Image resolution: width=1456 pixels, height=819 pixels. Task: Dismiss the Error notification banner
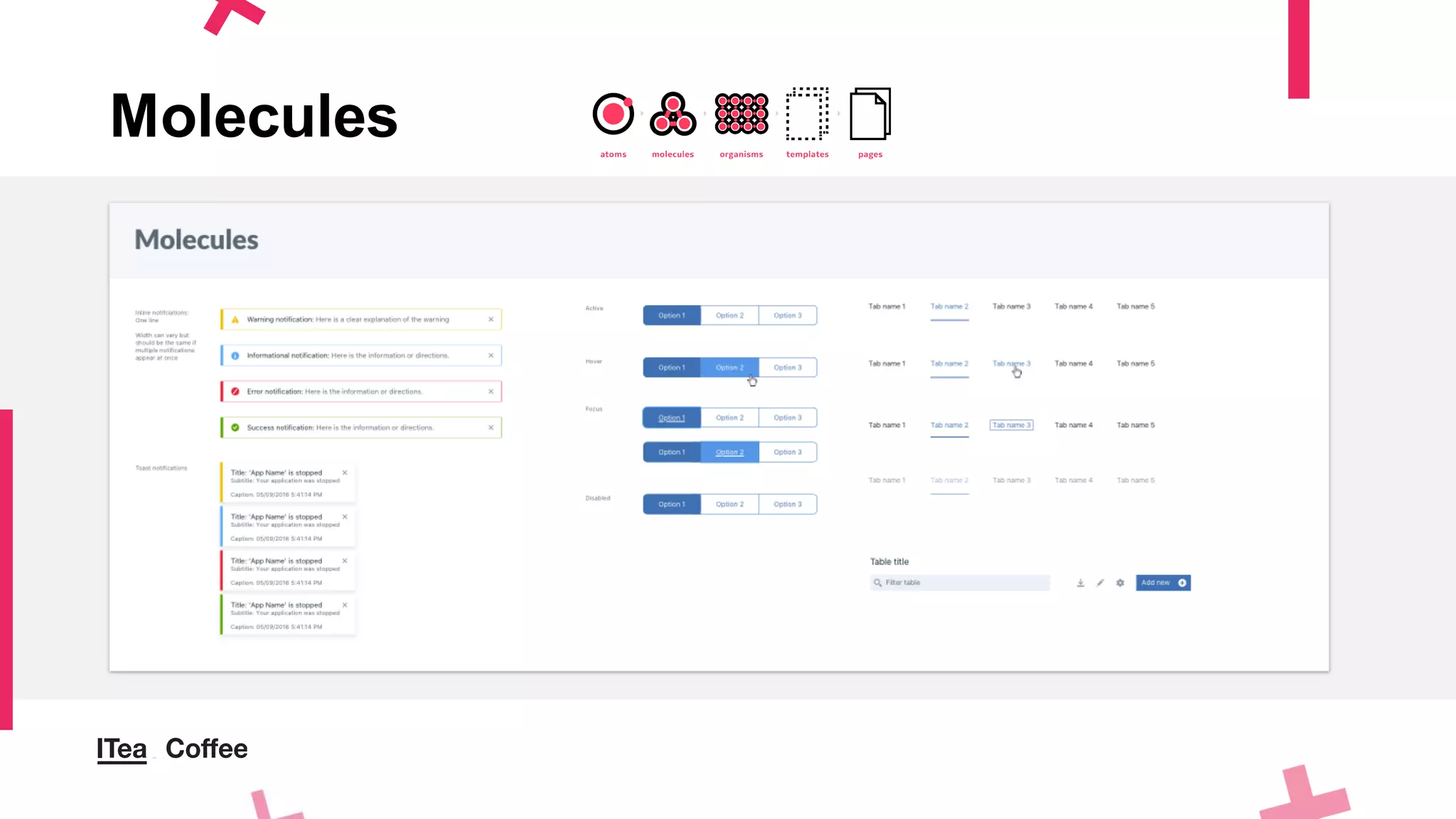point(491,392)
